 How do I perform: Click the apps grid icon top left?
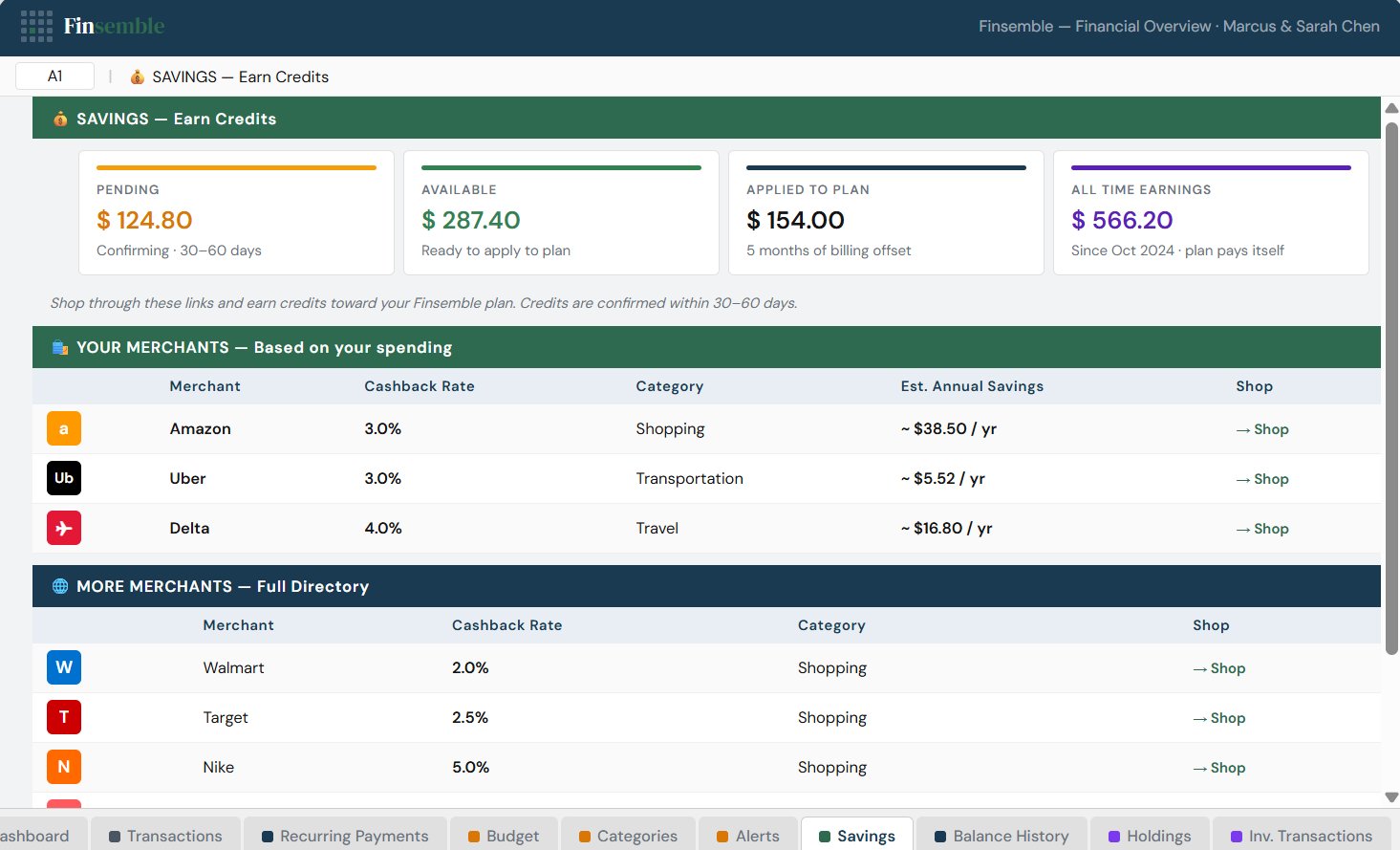(x=36, y=26)
